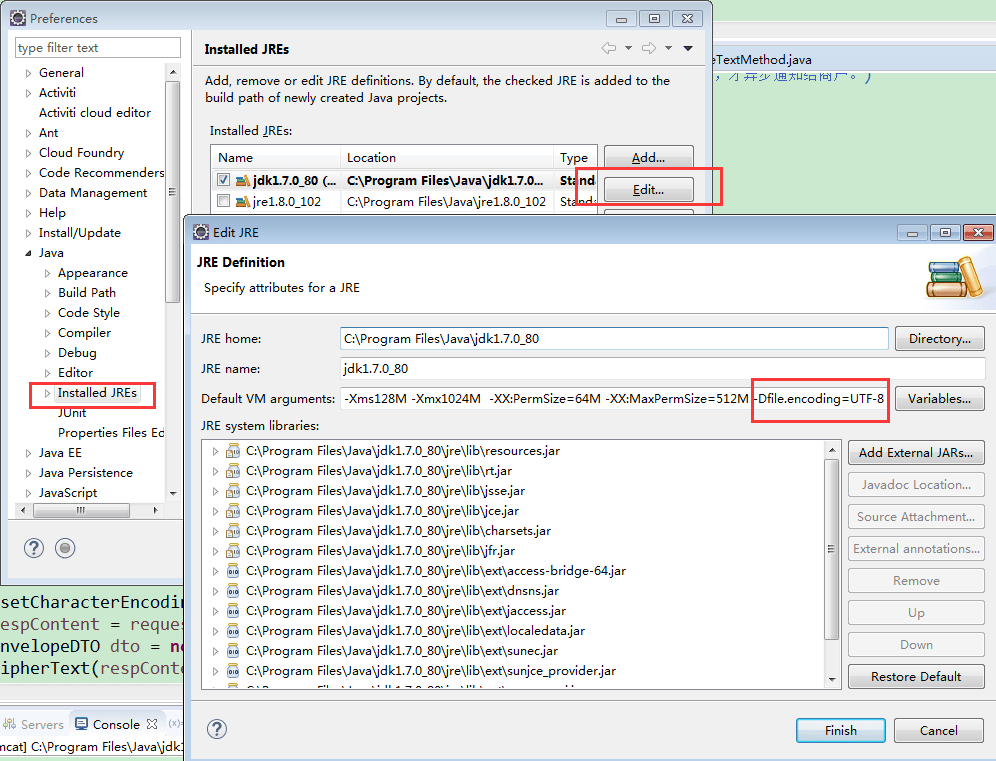Click the dnsns.jar library icon
Screen dimensions: 996x761
pos(233,591)
